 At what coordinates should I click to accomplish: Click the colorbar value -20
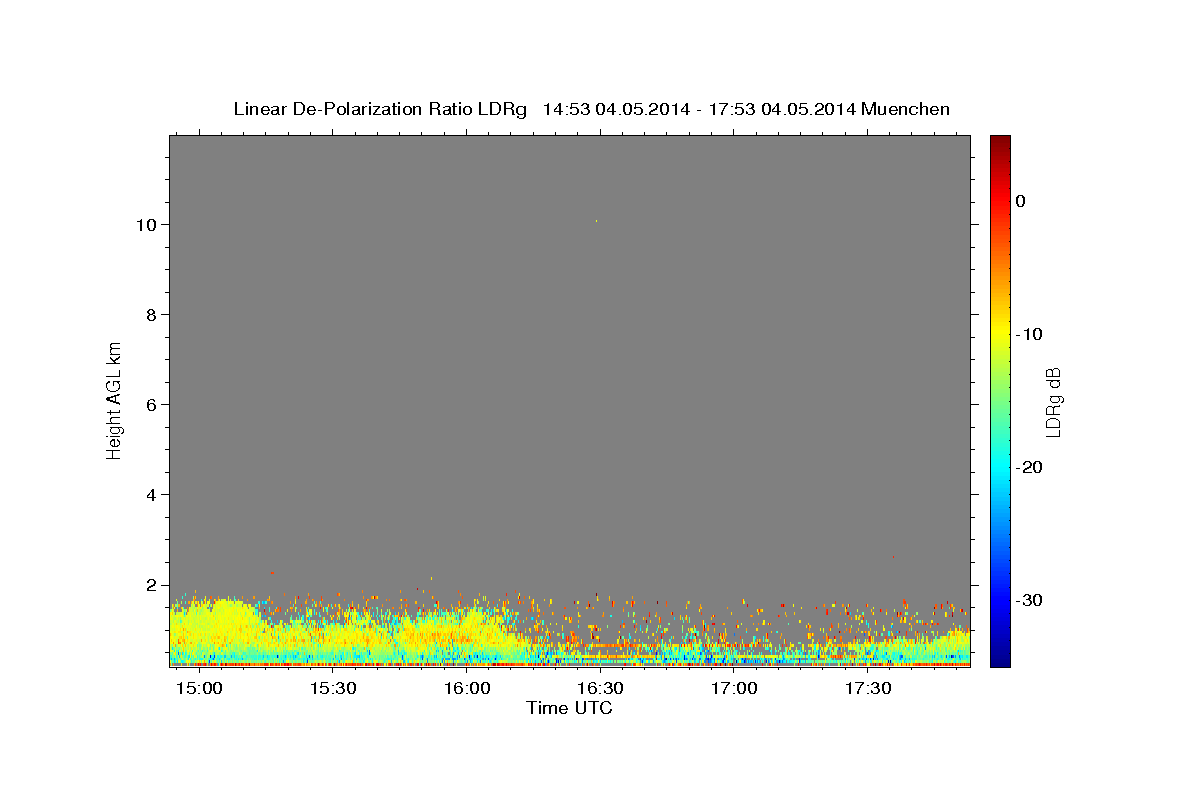click(1030, 467)
